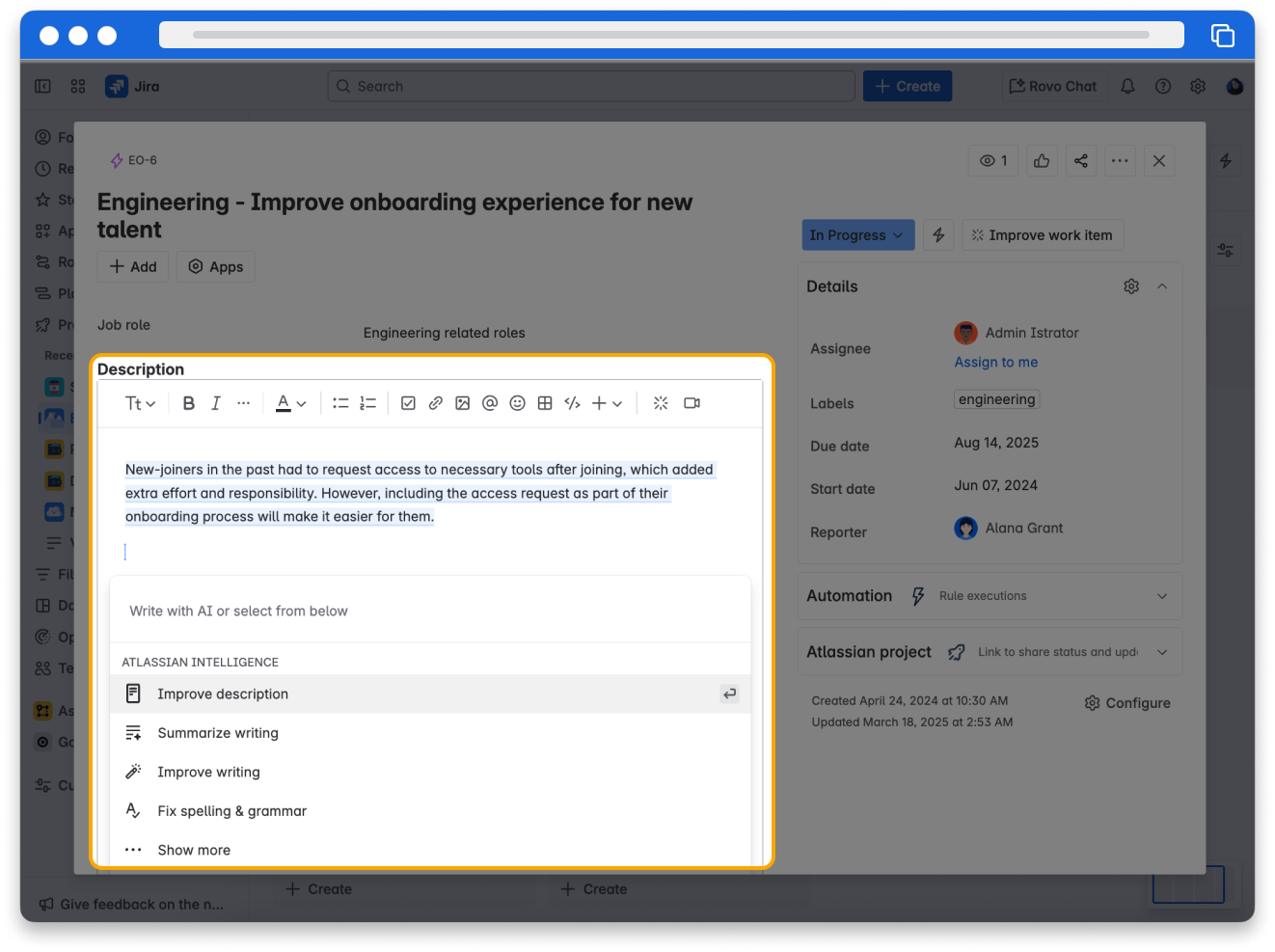Click Give feedback on the new navigation
The image size is (1275, 952).
click(x=131, y=904)
